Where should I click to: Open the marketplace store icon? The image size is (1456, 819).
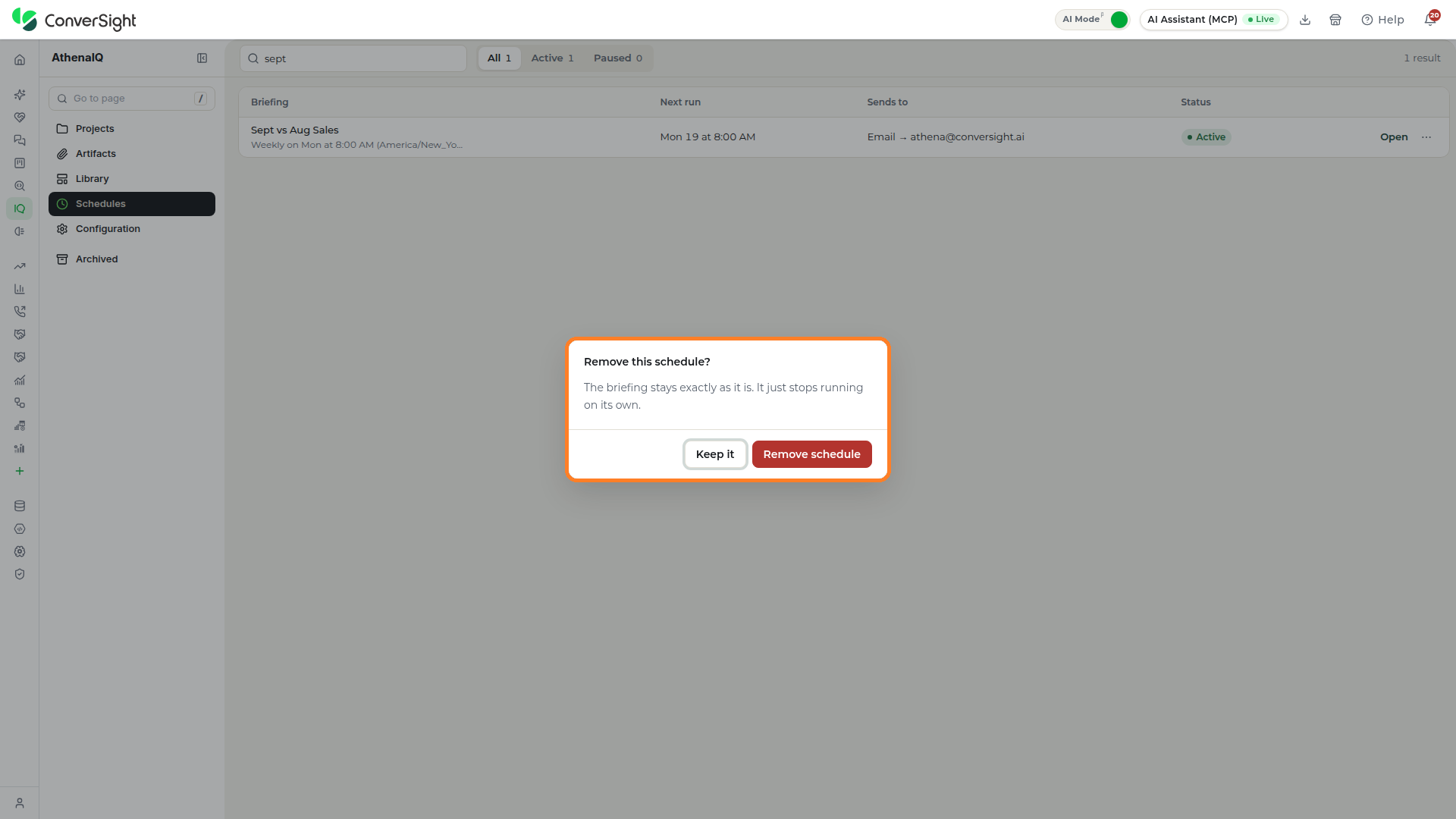1335,20
